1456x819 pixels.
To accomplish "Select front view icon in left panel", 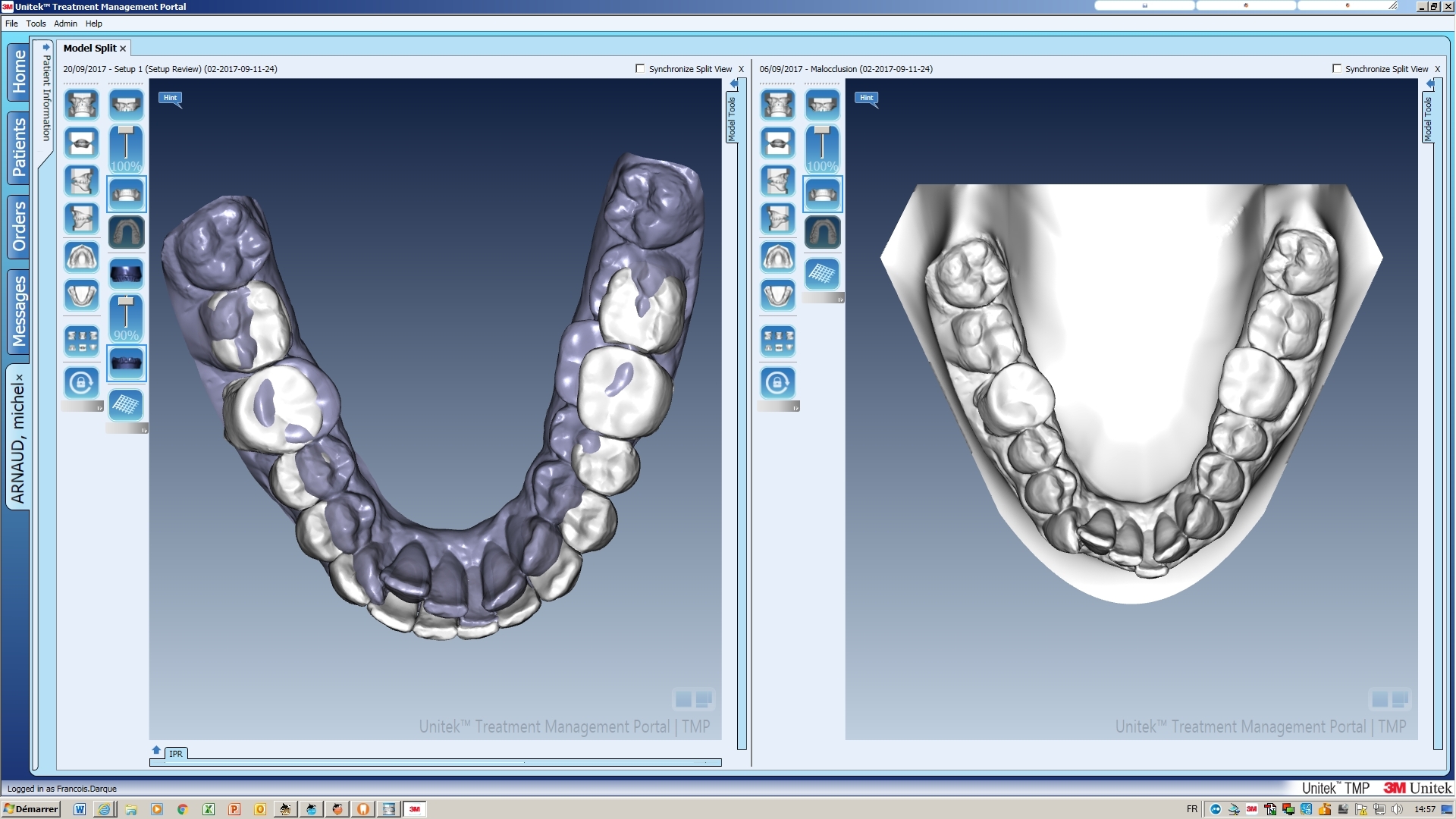I will [x=81, y=105].
